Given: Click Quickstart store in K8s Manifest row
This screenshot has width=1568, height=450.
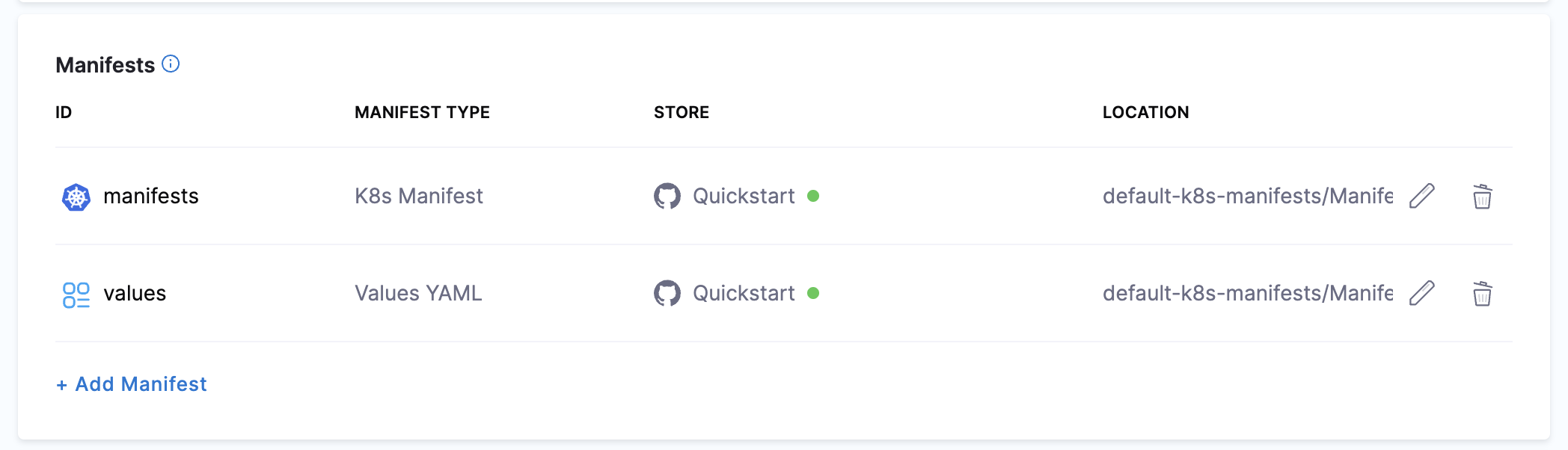Looking at the screenshot, I should pyautogui.click(x=744, y=196).
